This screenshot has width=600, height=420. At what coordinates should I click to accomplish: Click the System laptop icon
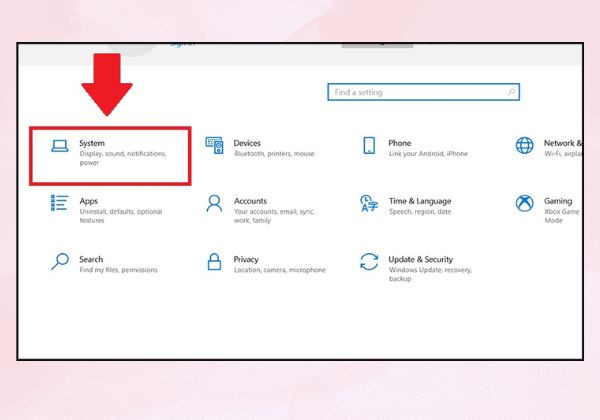[60, 146]
